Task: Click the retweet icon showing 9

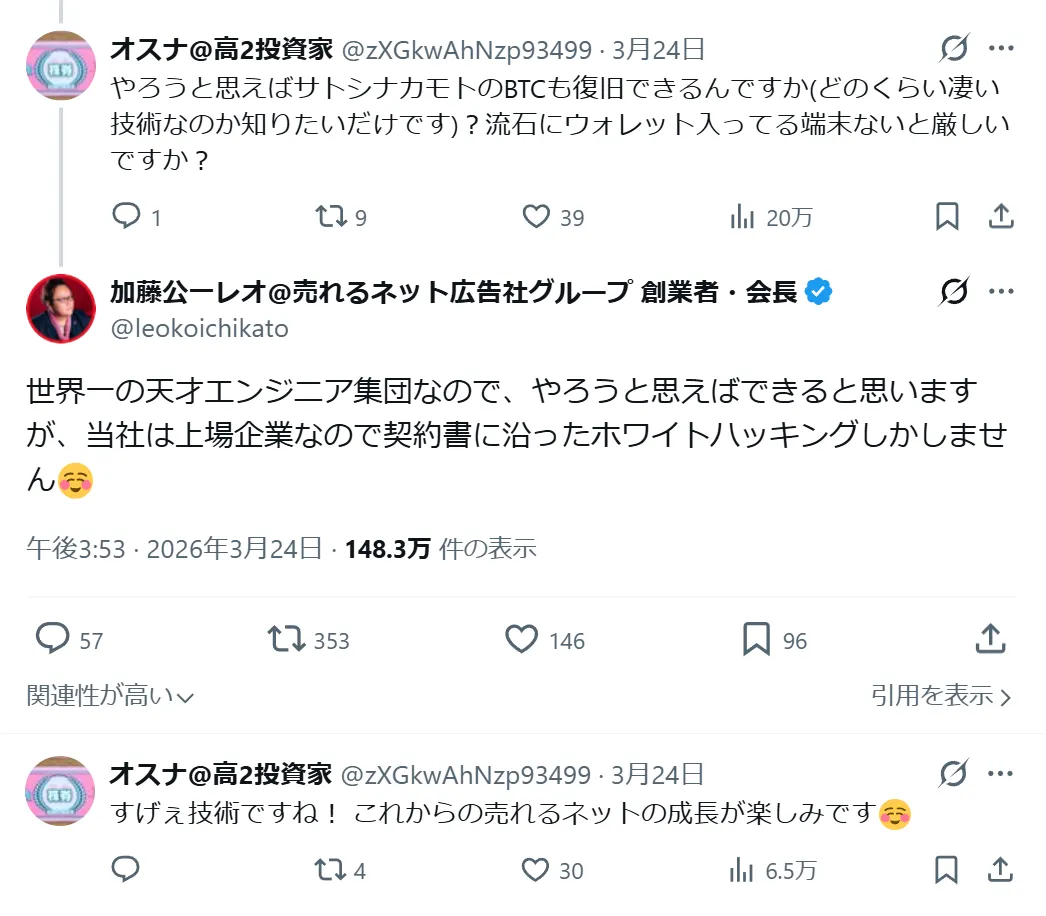Action: pyautogui.click(x=330, y=216)
